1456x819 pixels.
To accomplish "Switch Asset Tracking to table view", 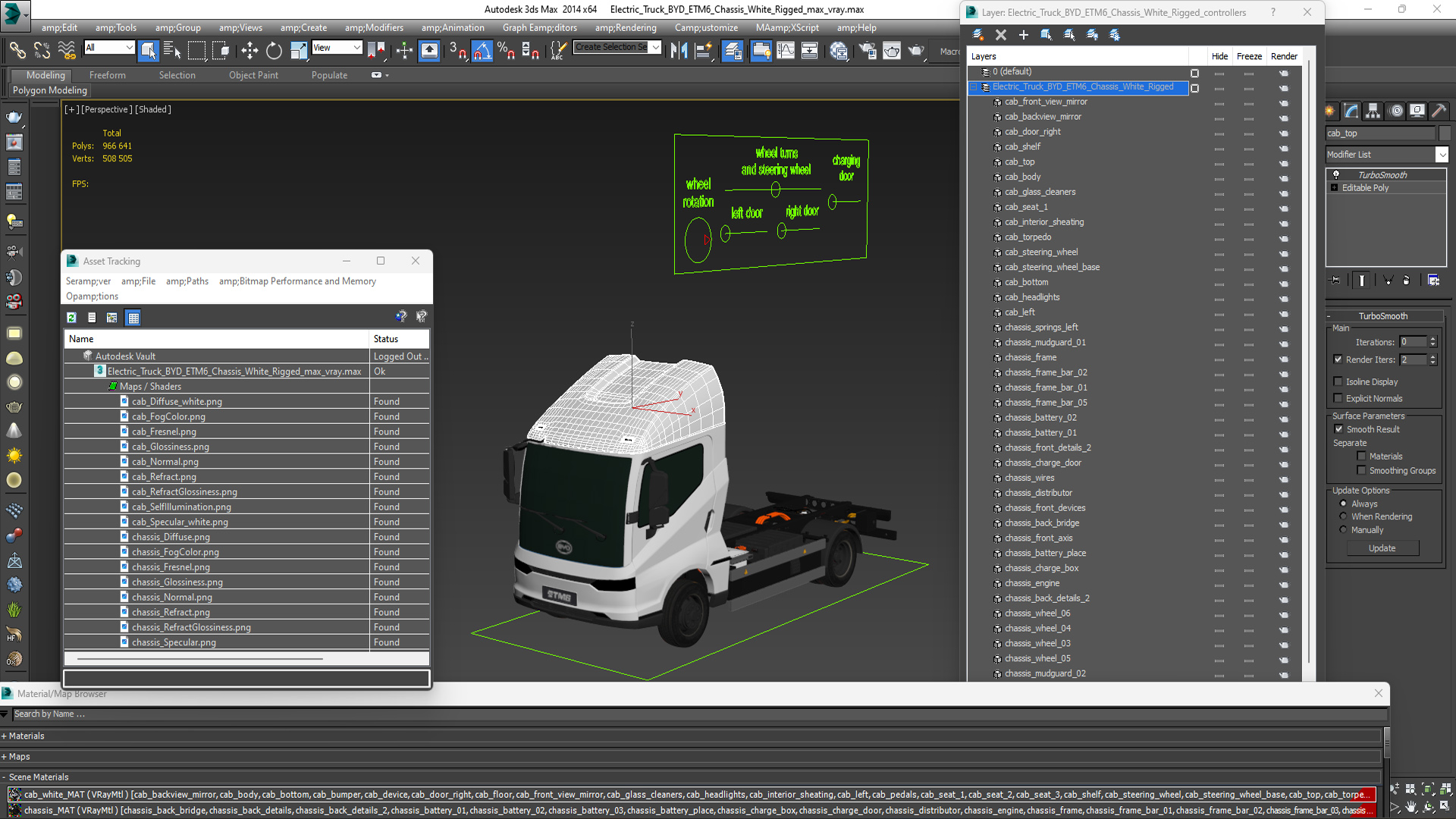I will pos(133,318).
